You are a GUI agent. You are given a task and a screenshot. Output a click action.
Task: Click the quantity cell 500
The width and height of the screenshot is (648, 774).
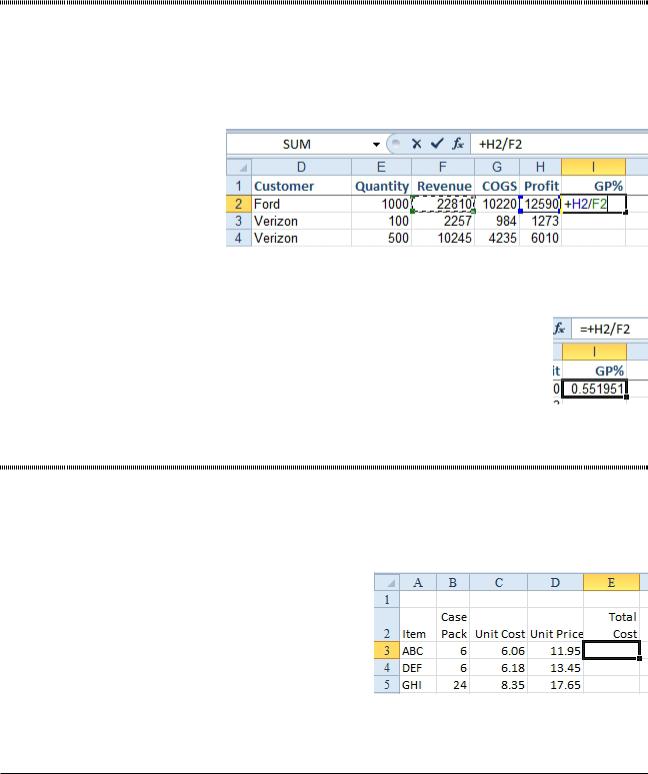point(381,238)
